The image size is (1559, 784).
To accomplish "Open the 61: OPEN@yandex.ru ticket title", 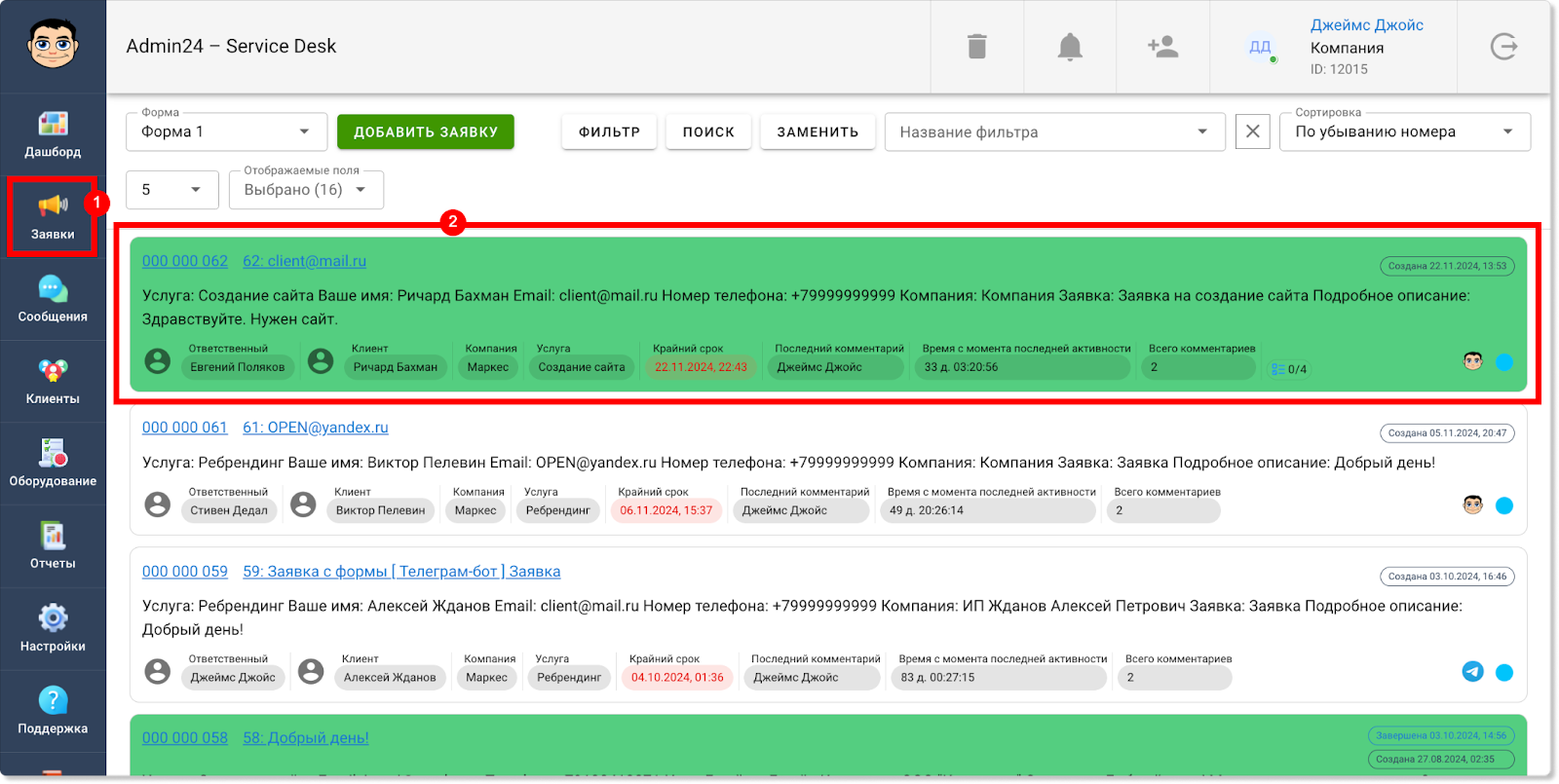I will coord(316,428).
